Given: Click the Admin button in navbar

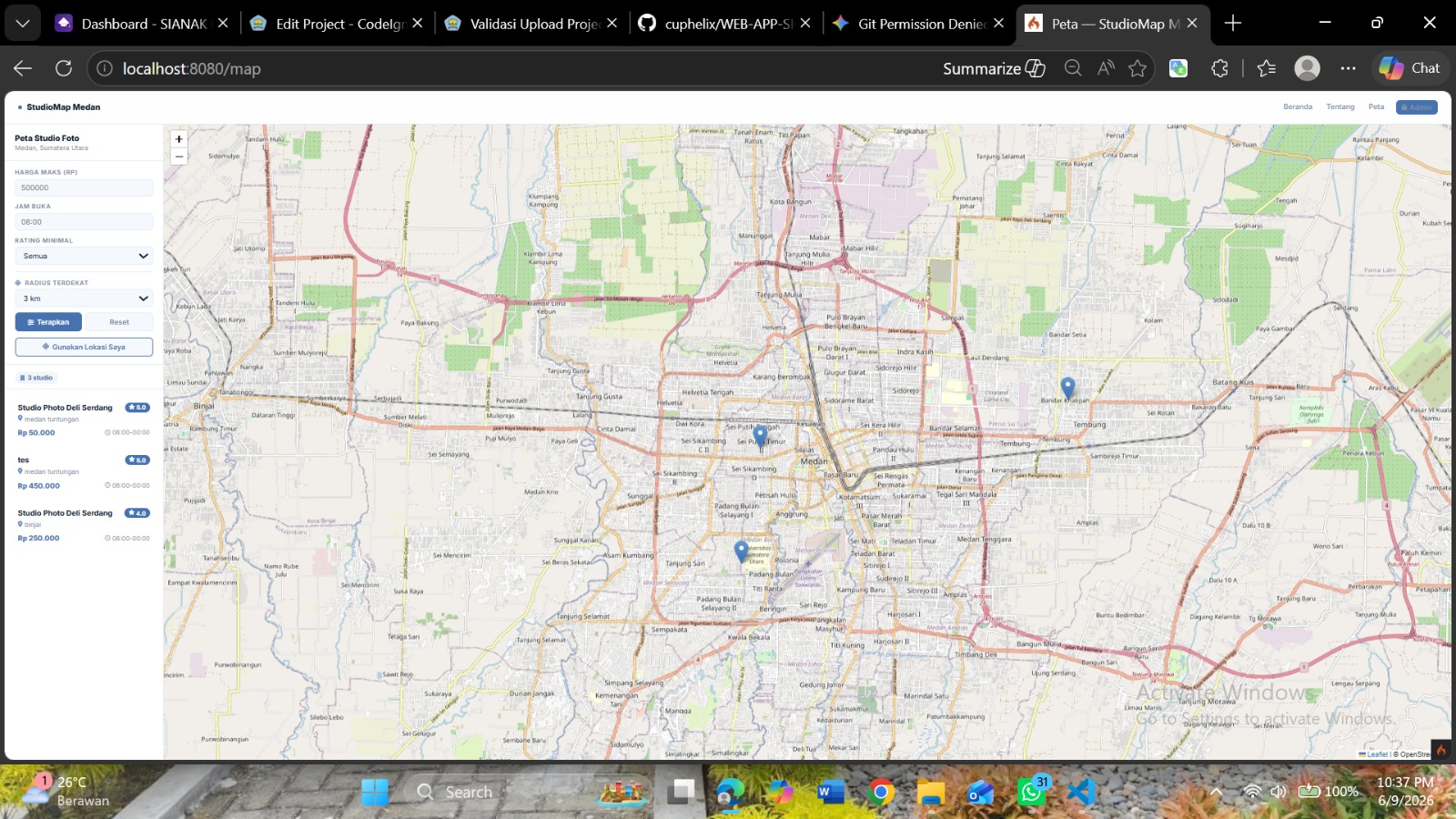Looking at the screenshot, I should 1417,107.
